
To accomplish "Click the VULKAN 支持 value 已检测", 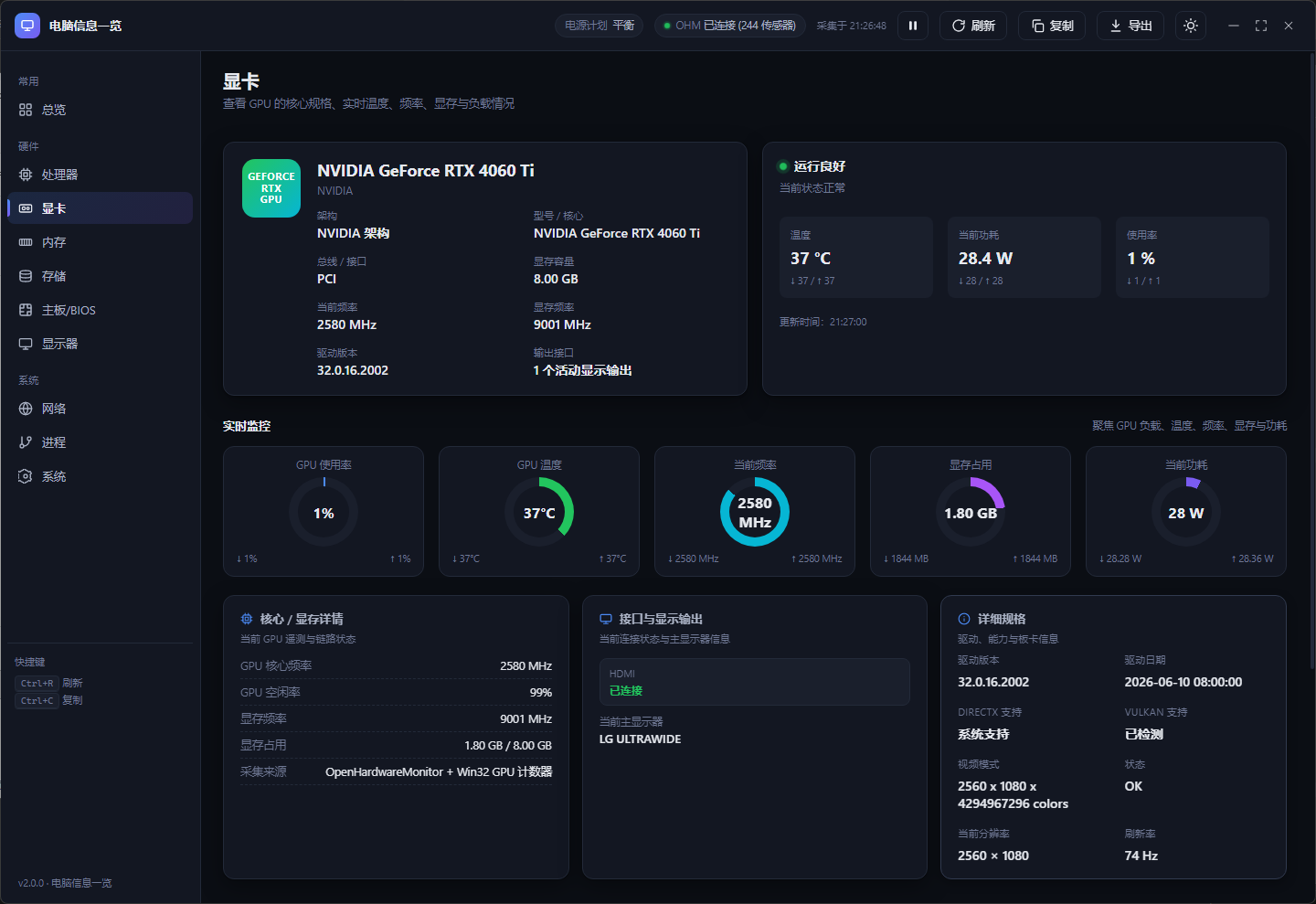I will tap(1144, 734).
